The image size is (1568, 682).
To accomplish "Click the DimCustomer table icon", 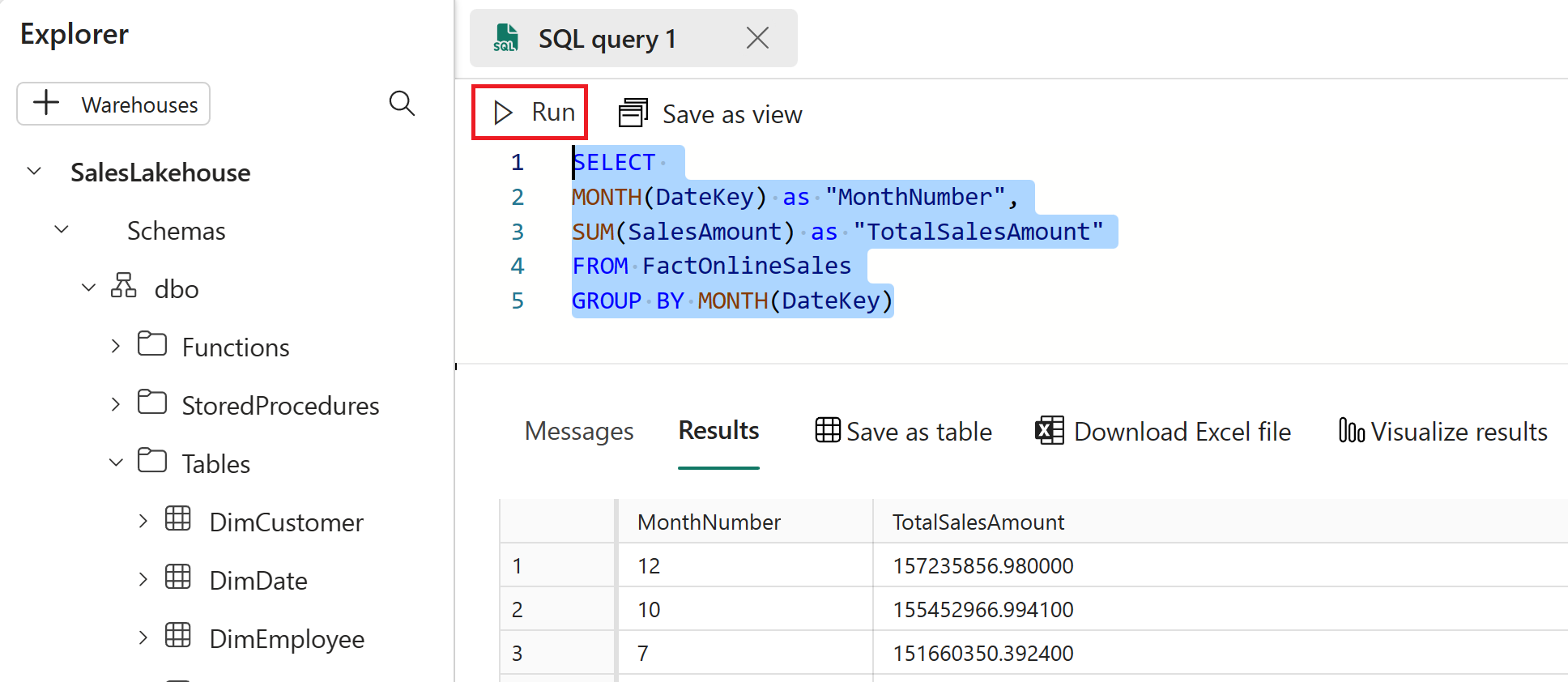I will coord(178,519).
